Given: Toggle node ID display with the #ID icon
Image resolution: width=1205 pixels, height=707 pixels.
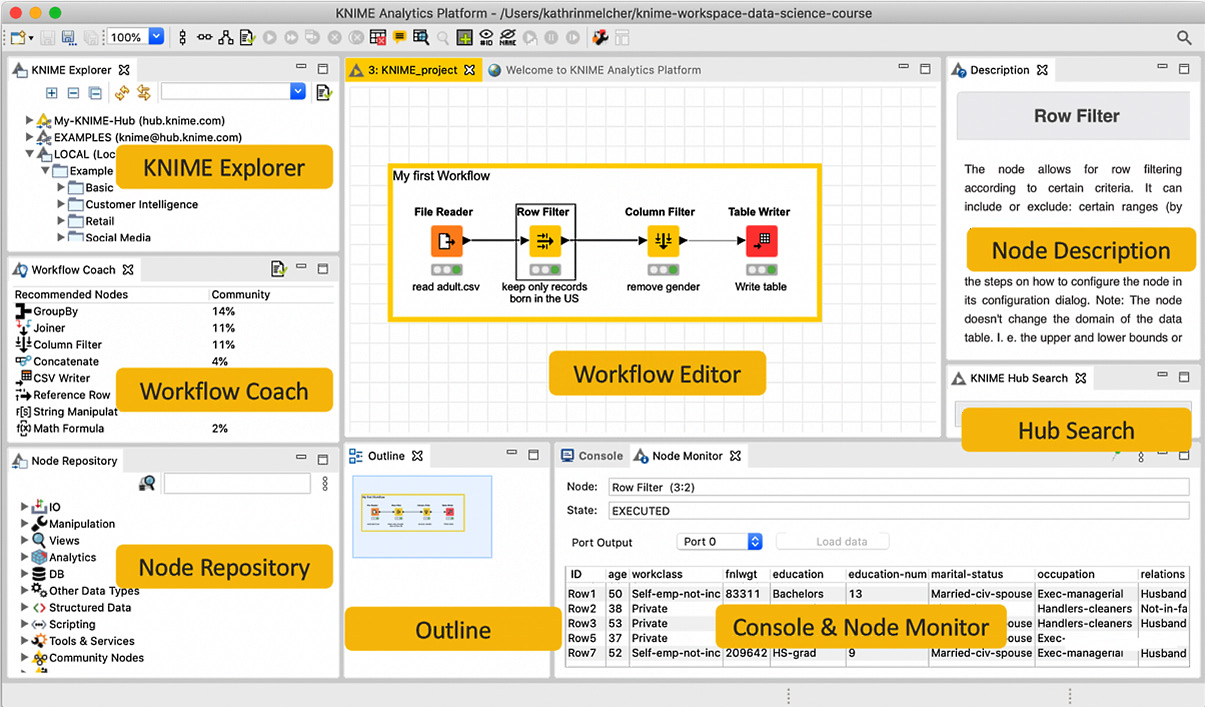Looking at the screenshot, I should coord(487,37).
